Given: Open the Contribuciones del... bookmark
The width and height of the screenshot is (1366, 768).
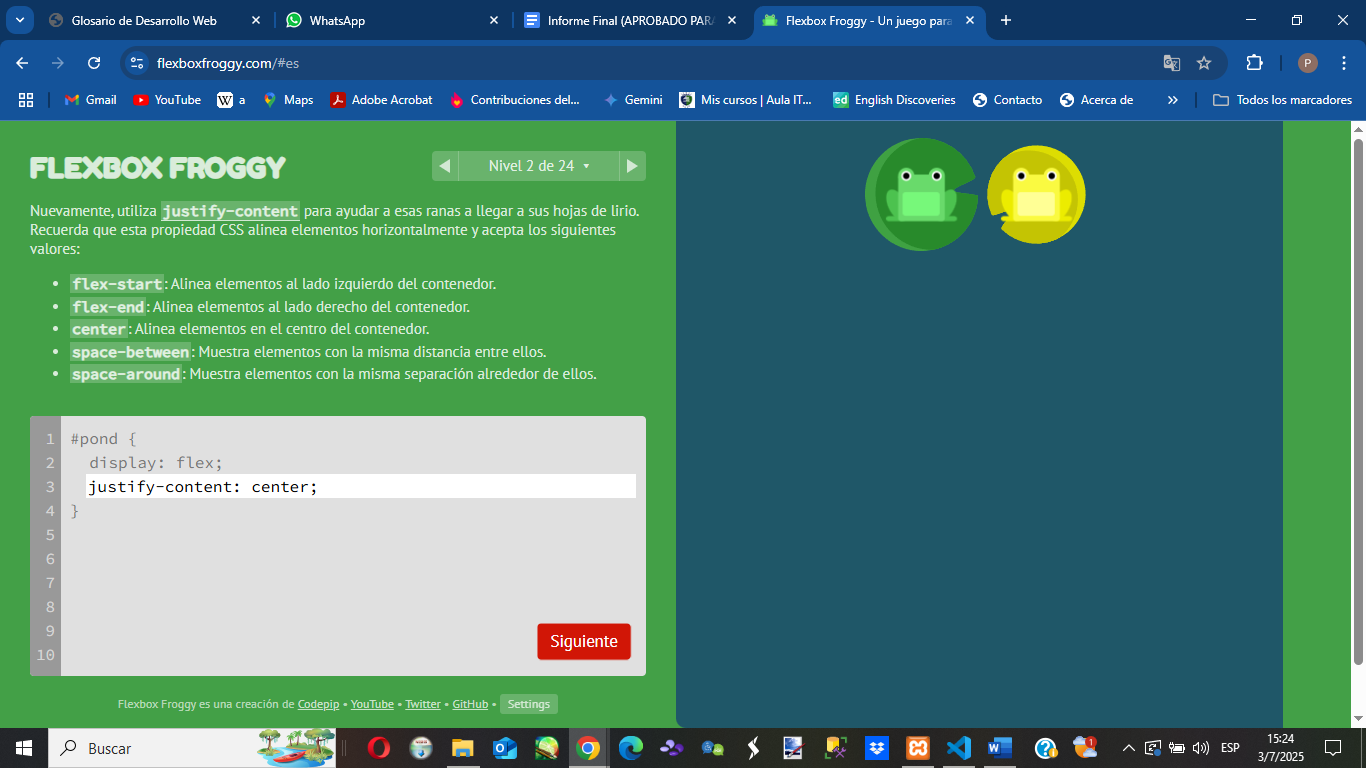Looking at the screenshot, I should 515,100.
